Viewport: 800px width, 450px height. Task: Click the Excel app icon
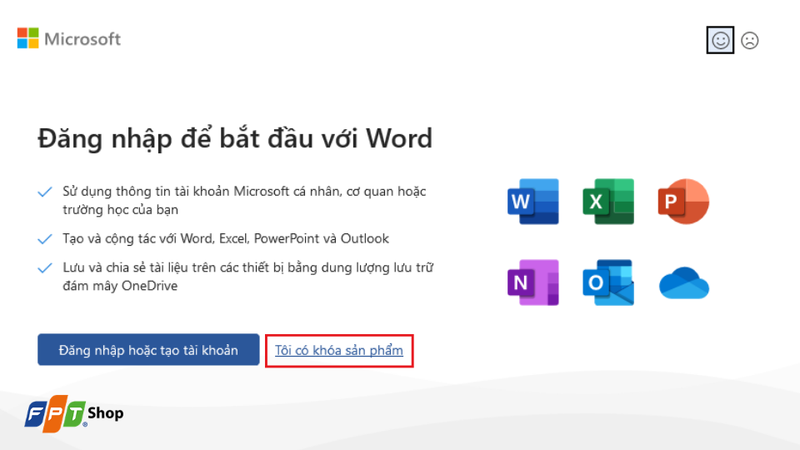(608, 201)
